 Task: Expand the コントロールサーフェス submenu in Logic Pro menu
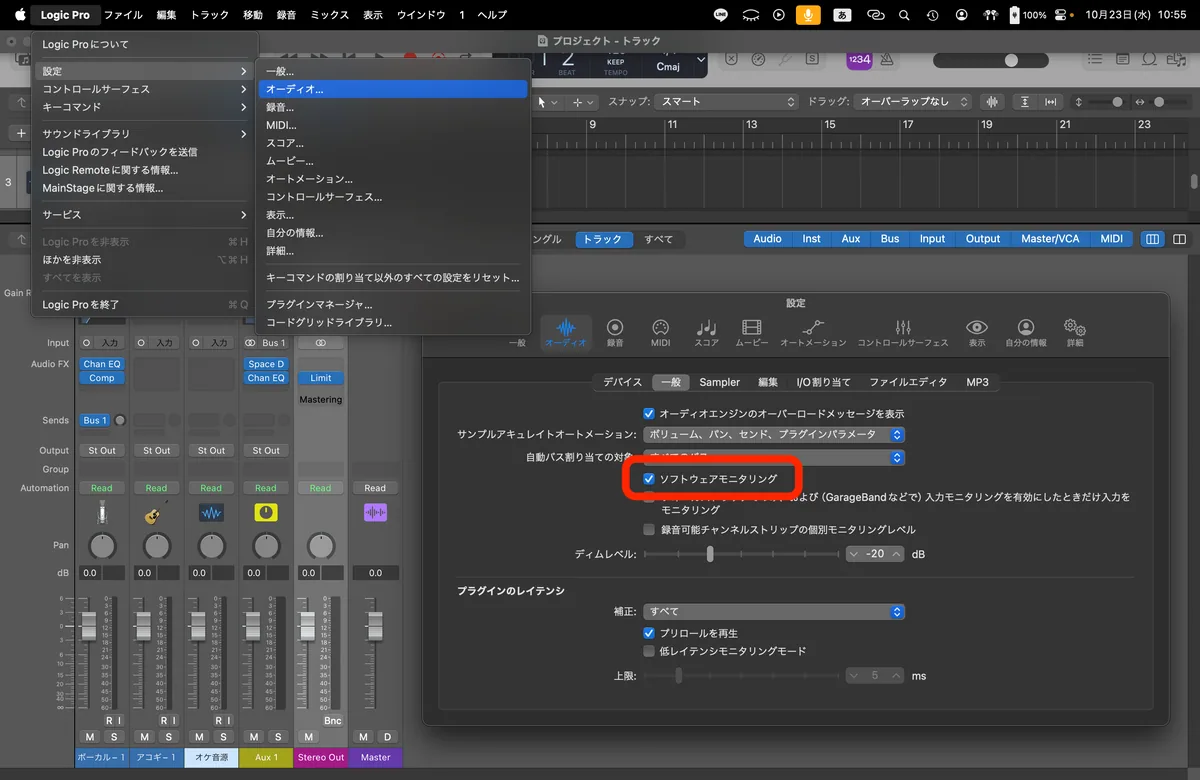click(x=145, y=89)
